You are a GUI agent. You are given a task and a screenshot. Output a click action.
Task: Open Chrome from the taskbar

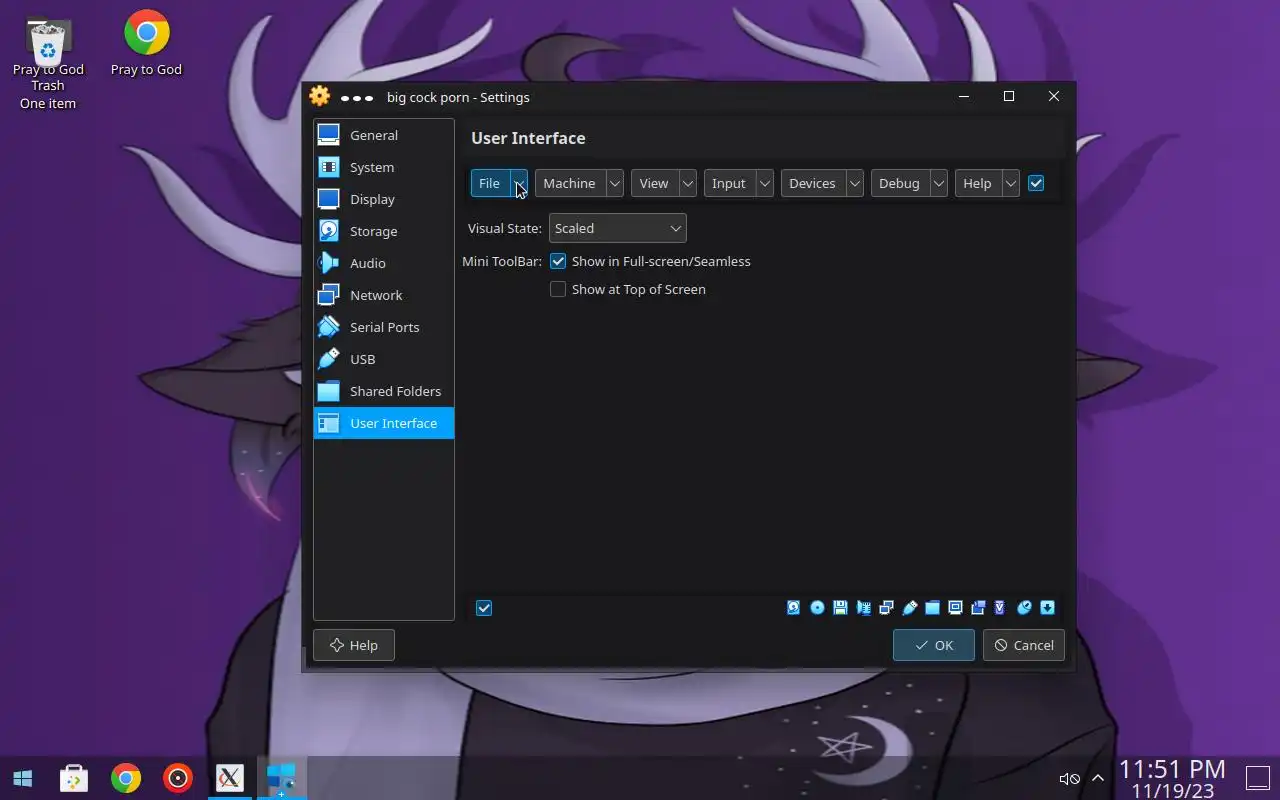coord(126,778)
